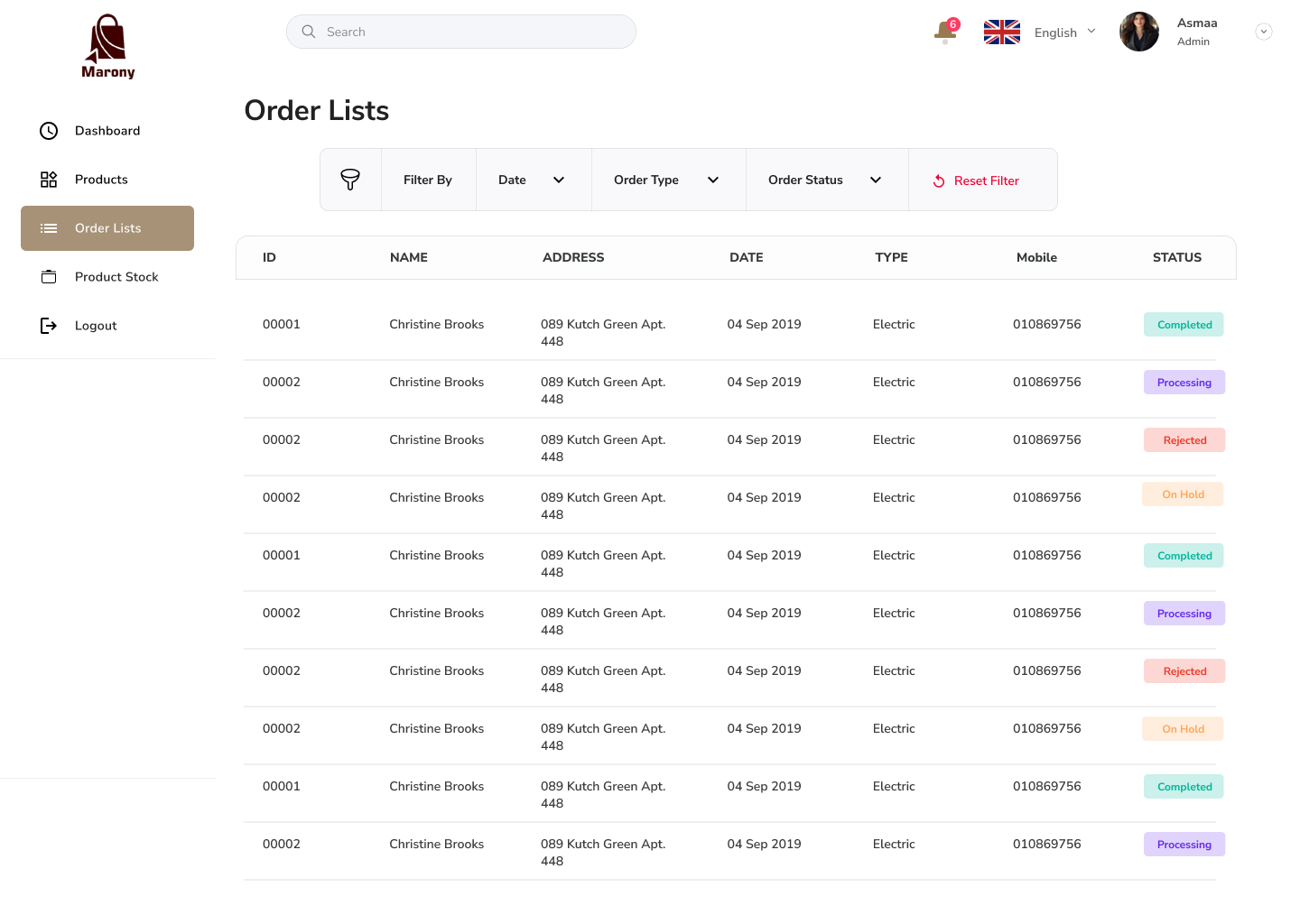The width and height of the screenshot is (1300, 924).
Task: Expand the Asmaa admin account menu
Action: [x=1263, y=32]
